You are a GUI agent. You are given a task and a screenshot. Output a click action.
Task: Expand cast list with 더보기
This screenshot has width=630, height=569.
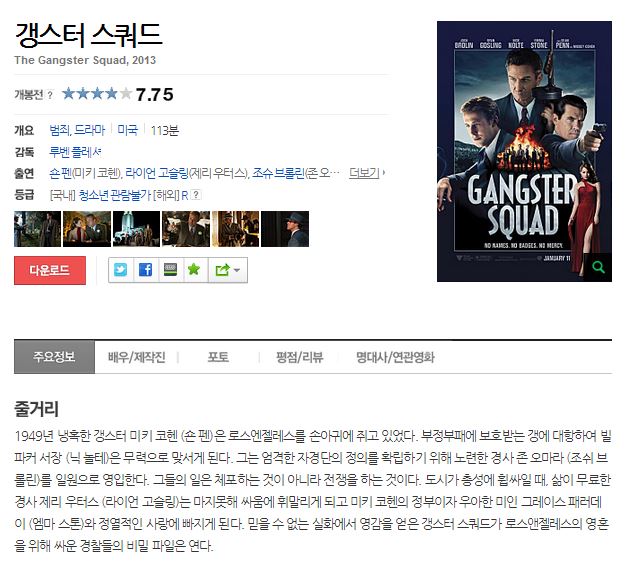pyautogui.click(x=366, y=173)
